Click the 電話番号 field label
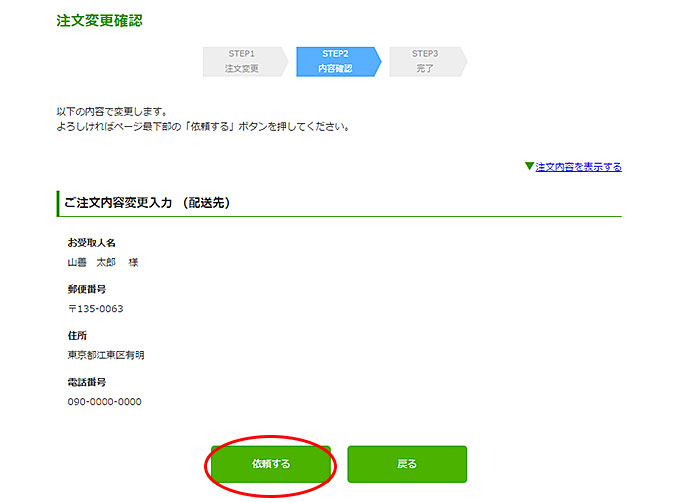The height and width of the screenshot is (502, 680). (x=86, y=382)
